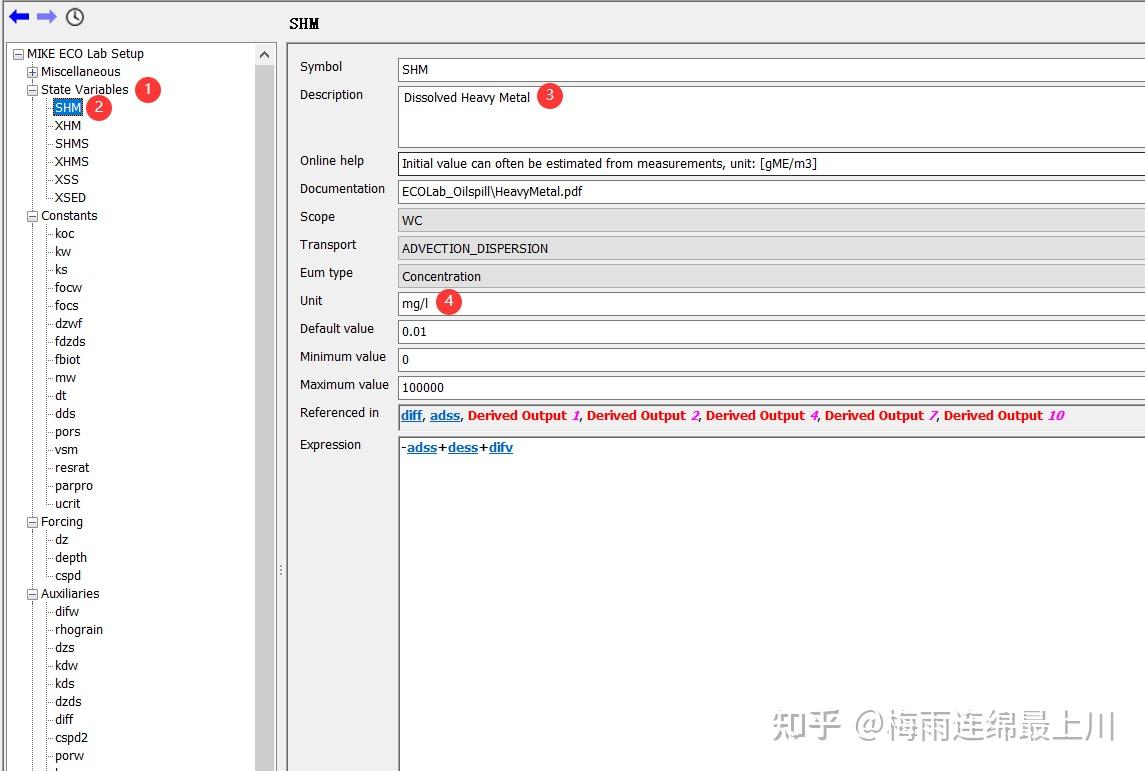
Task: Collapse the MIKE ECO Lab Setup root node
Action: [18, 54]
